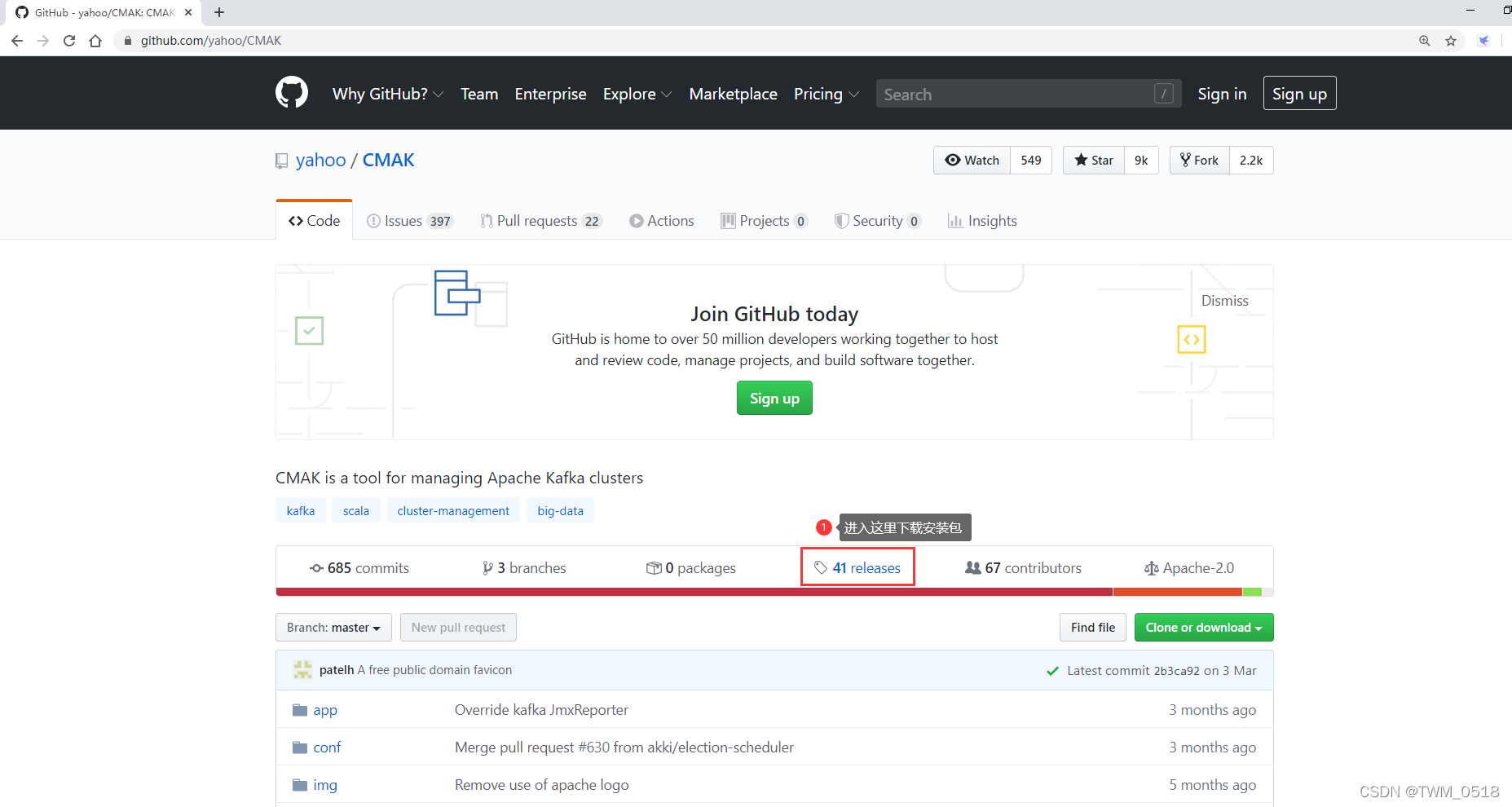Open the Marketplace page
This screenshot has width=1512, height=807.
(734, 94)
